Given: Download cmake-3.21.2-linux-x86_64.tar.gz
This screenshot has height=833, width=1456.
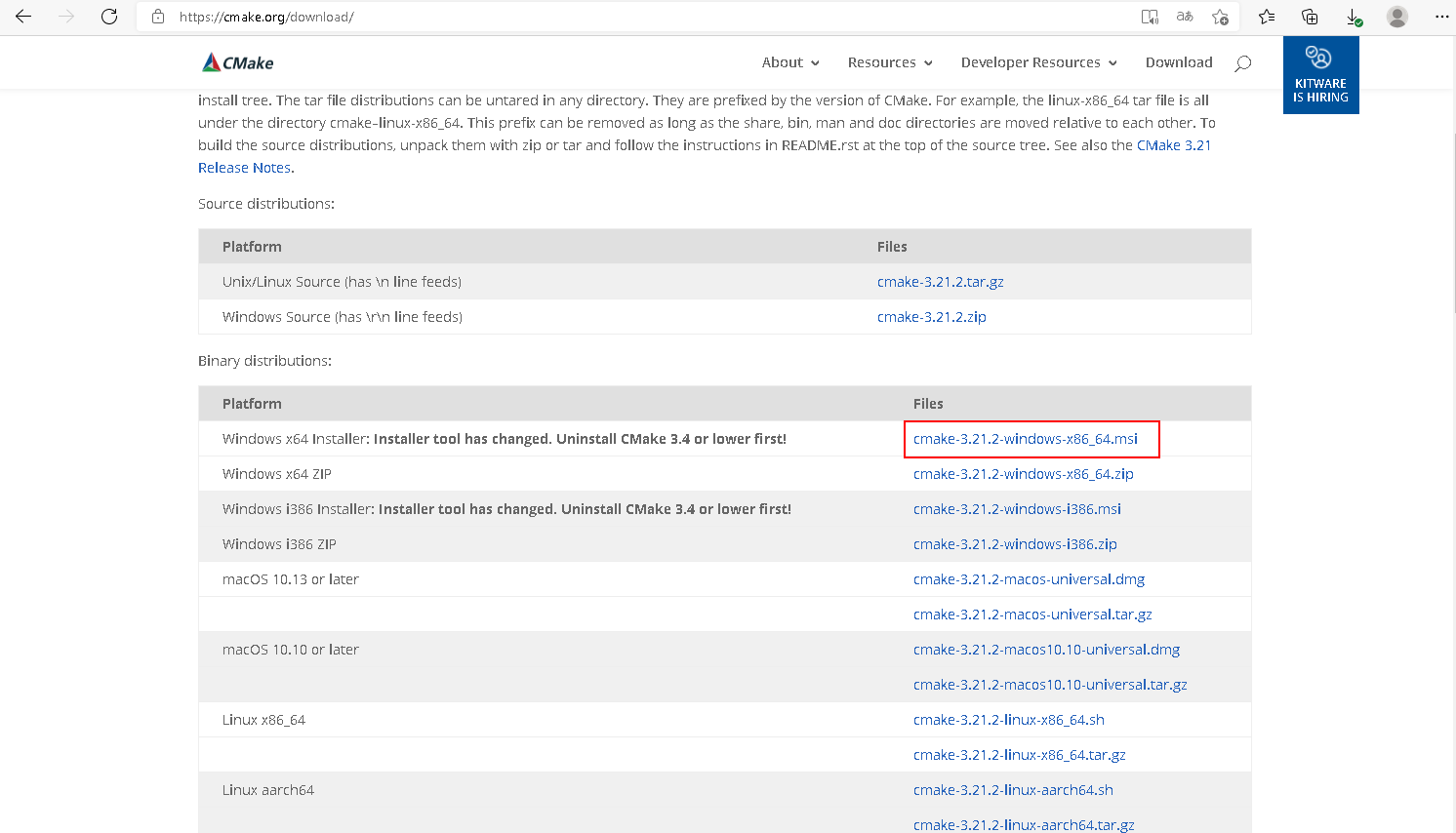Looking at the screenshot, I should click(1019, 755).
